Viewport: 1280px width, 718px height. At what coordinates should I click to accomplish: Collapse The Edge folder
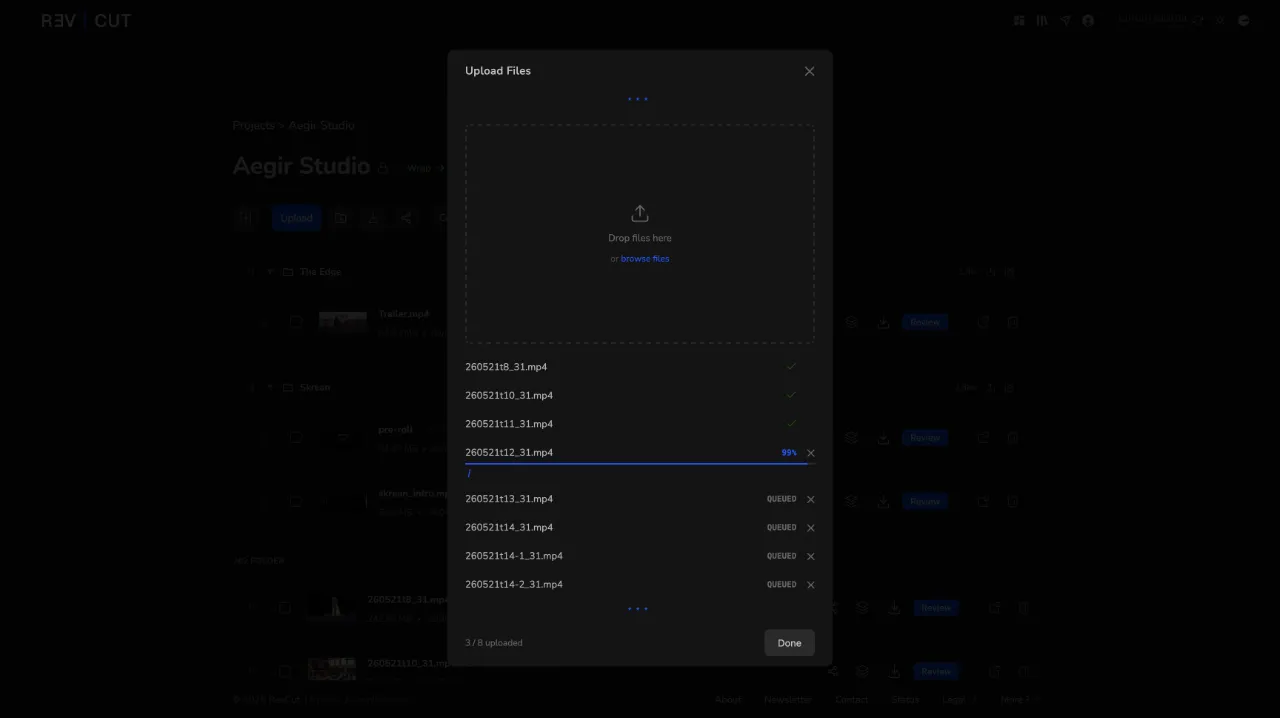pos(269,272)
